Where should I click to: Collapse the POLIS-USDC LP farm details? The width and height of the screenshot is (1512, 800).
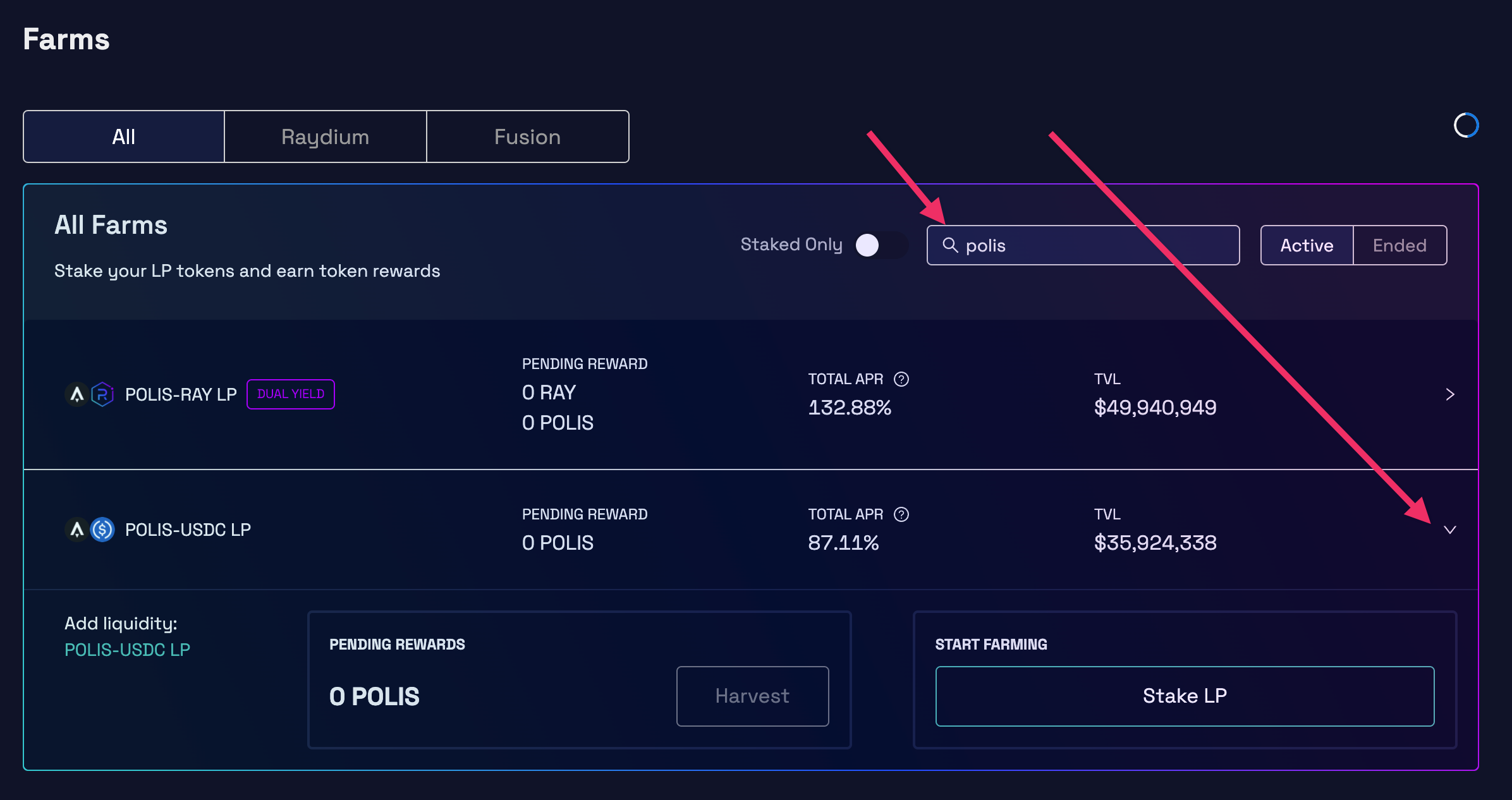point(1451,530)
